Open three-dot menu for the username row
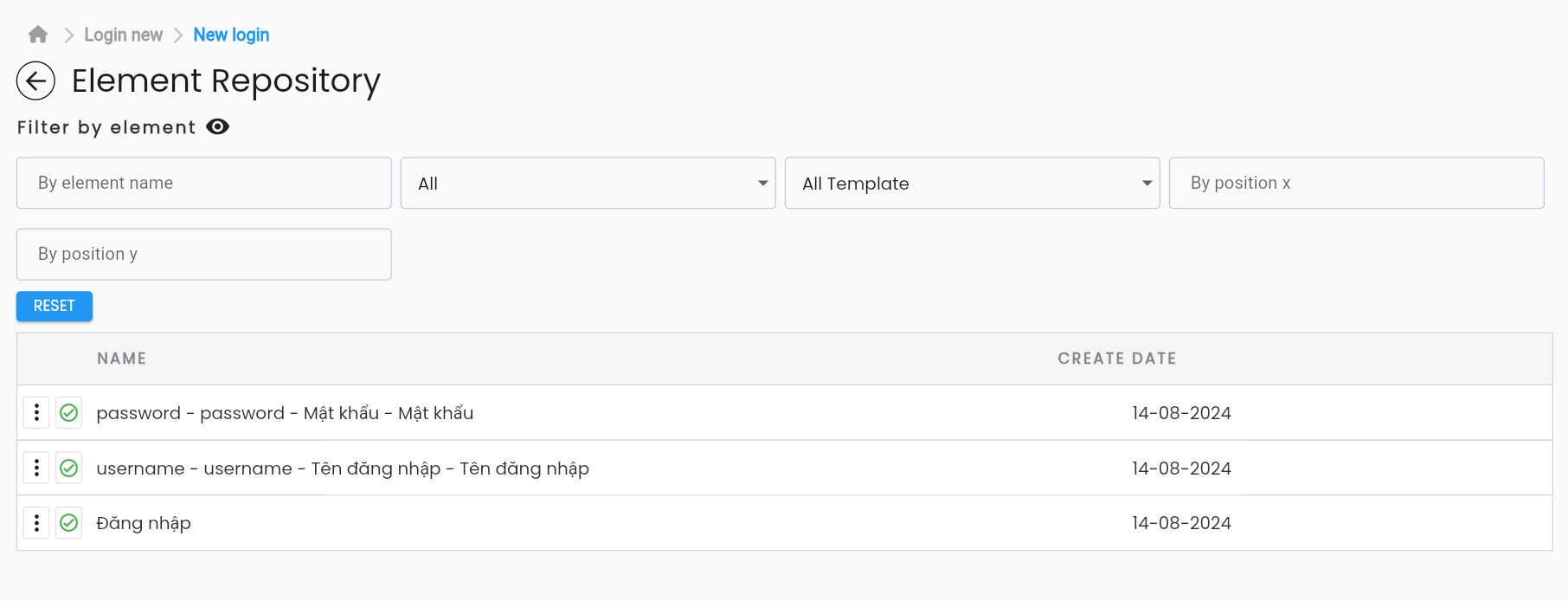Screen dimensions: 1568x601 point(36,469)
